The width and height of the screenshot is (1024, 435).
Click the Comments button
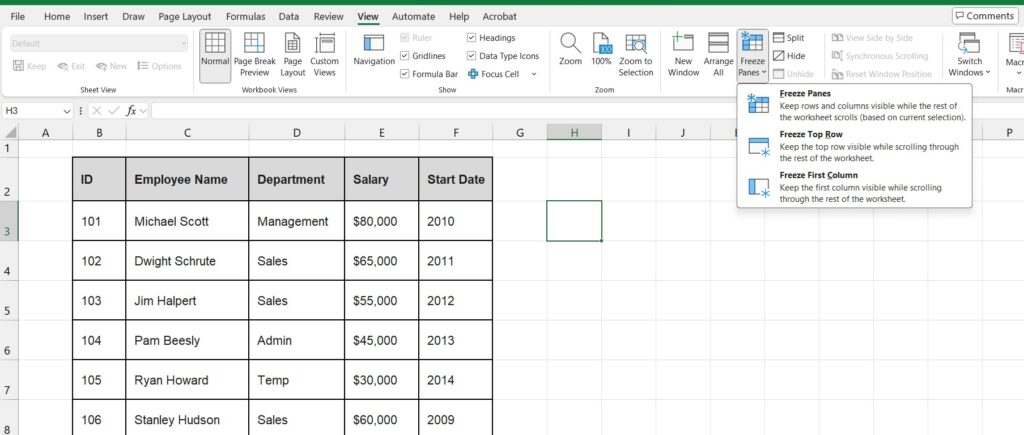click(x=985, y=16)
